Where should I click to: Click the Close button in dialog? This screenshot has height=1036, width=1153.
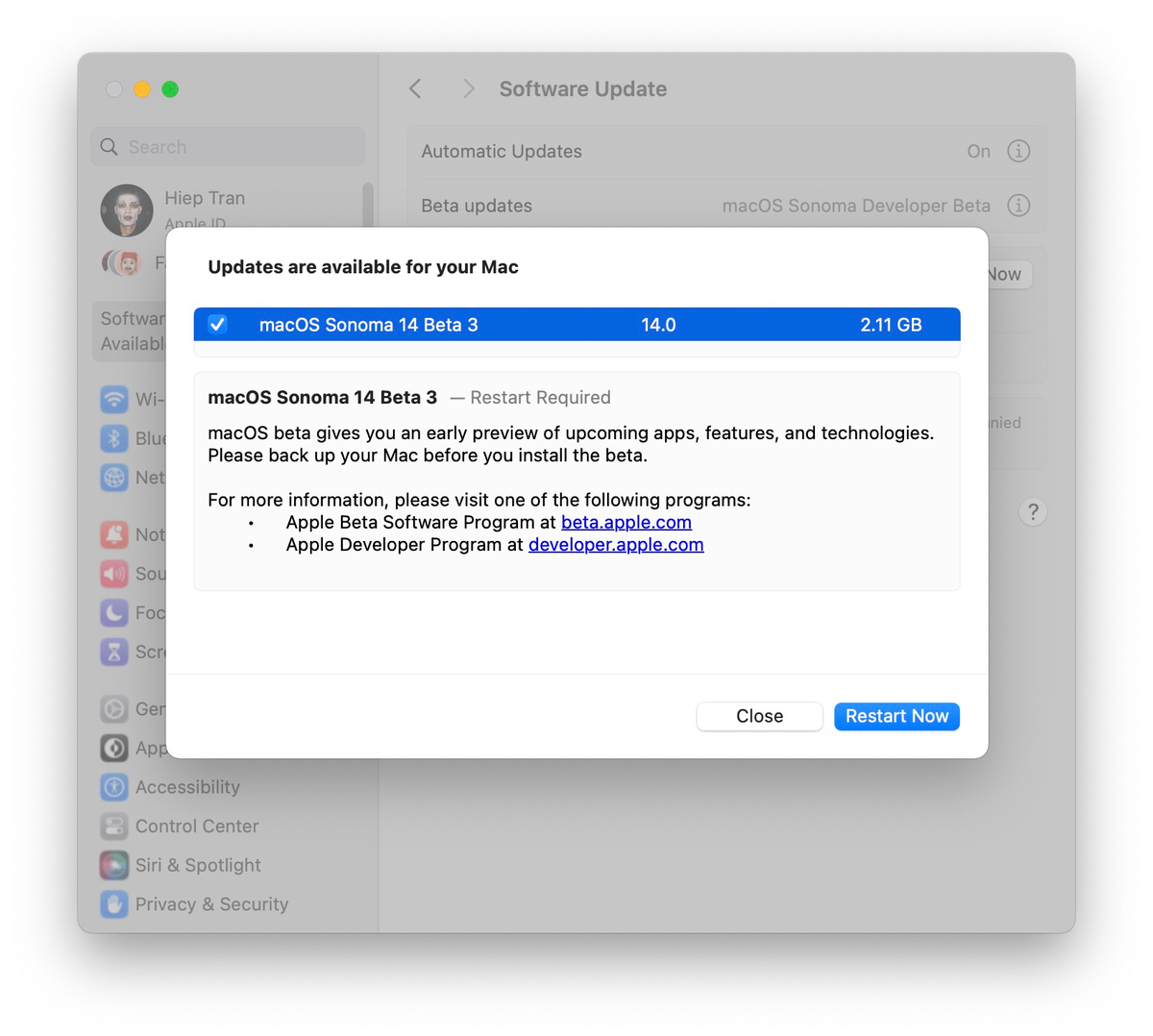point(759,716)
